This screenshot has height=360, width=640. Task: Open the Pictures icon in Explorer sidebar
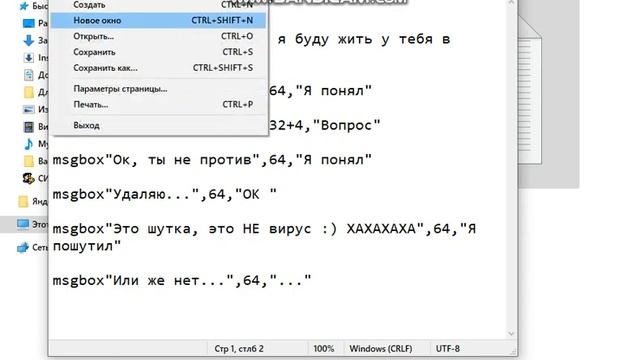pyautogui.click(x=29, y=109)
